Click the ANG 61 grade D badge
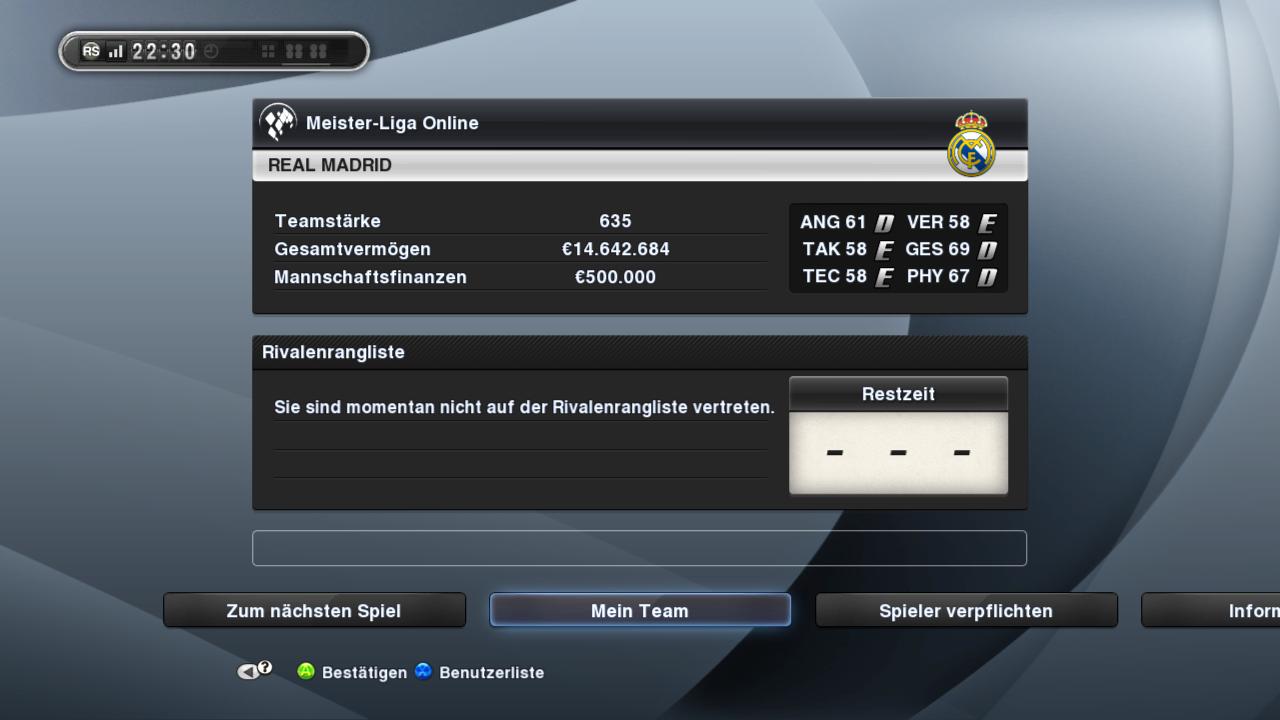The image size is (1280, 720). click(884, 223)
